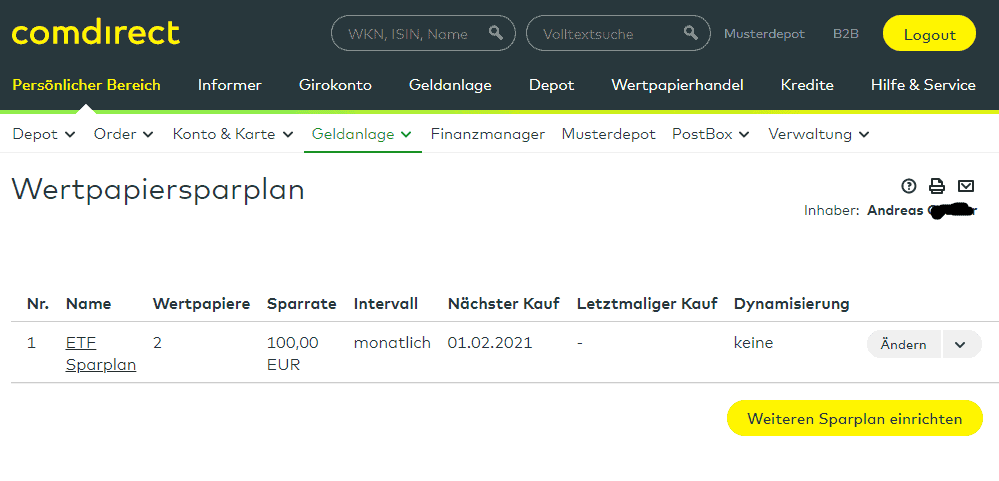Screen dimensions: 999x481
Task: Click the comdirect logo
Action: pos(96,33)
